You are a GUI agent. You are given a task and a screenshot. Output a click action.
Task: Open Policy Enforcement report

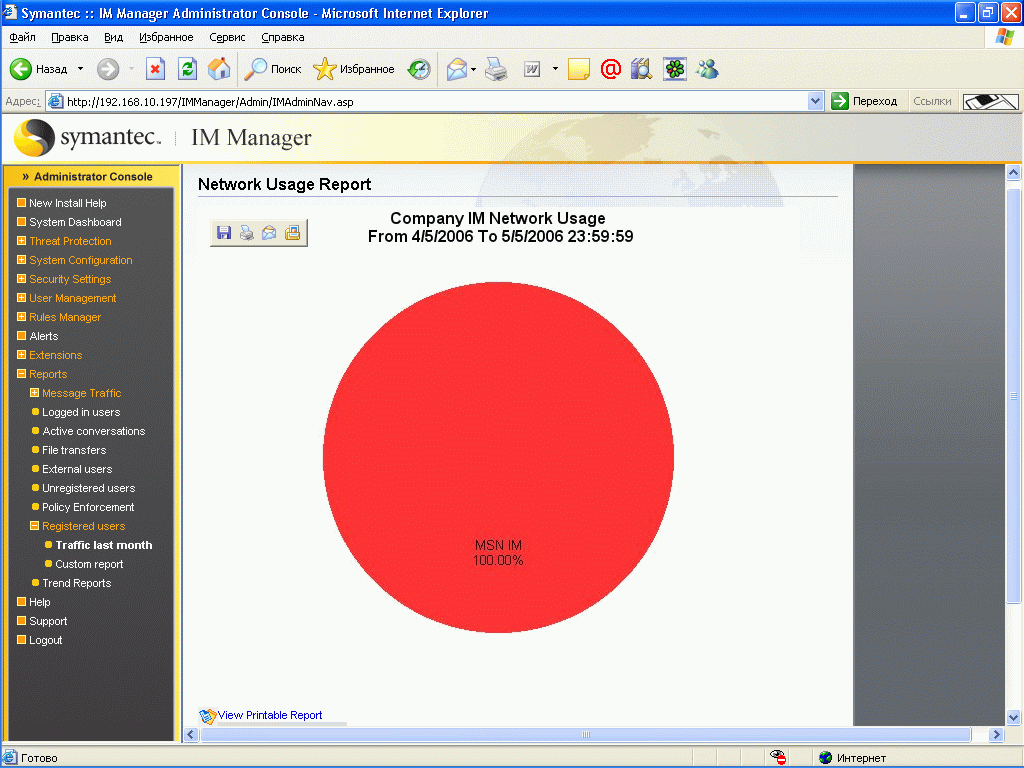coord(88,507)
